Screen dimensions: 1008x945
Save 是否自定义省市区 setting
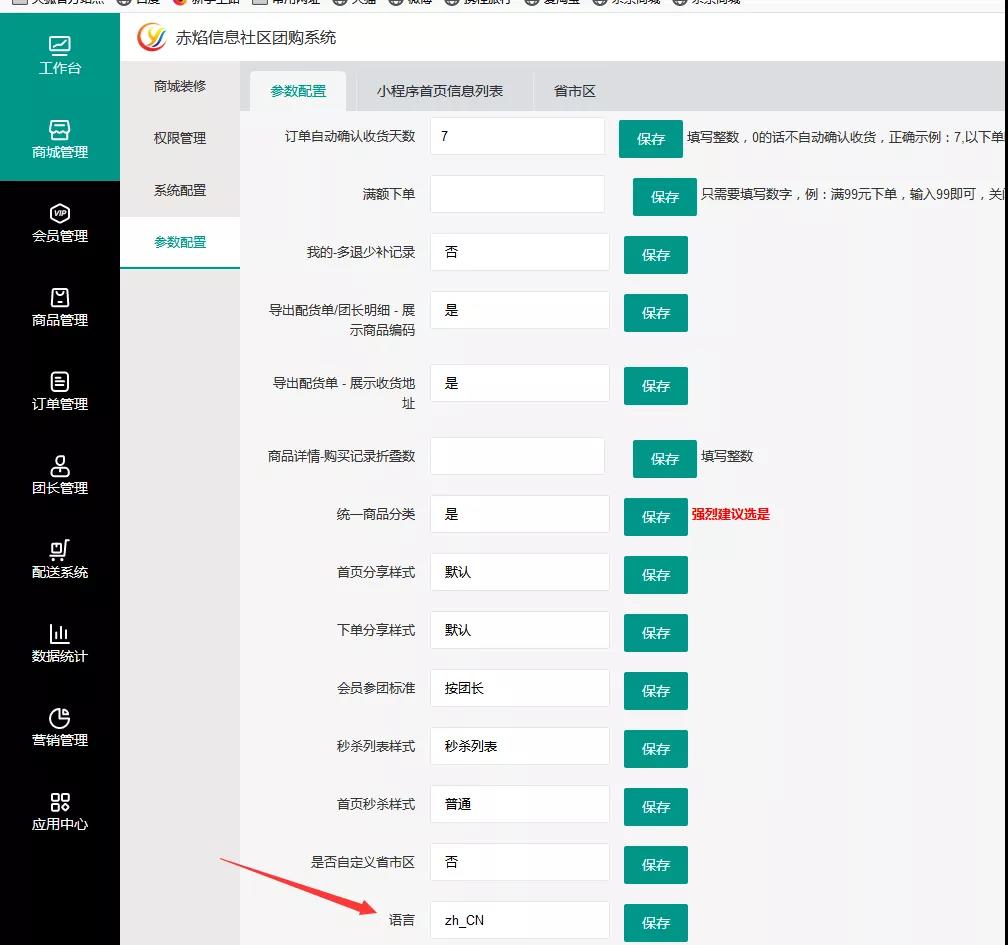[x=656, y=865]
